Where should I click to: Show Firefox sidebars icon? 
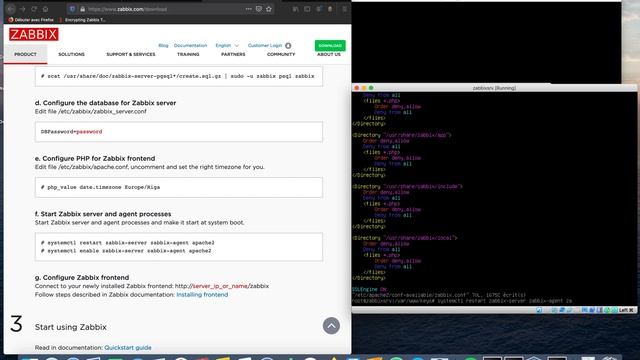click(x=307, y=9)
